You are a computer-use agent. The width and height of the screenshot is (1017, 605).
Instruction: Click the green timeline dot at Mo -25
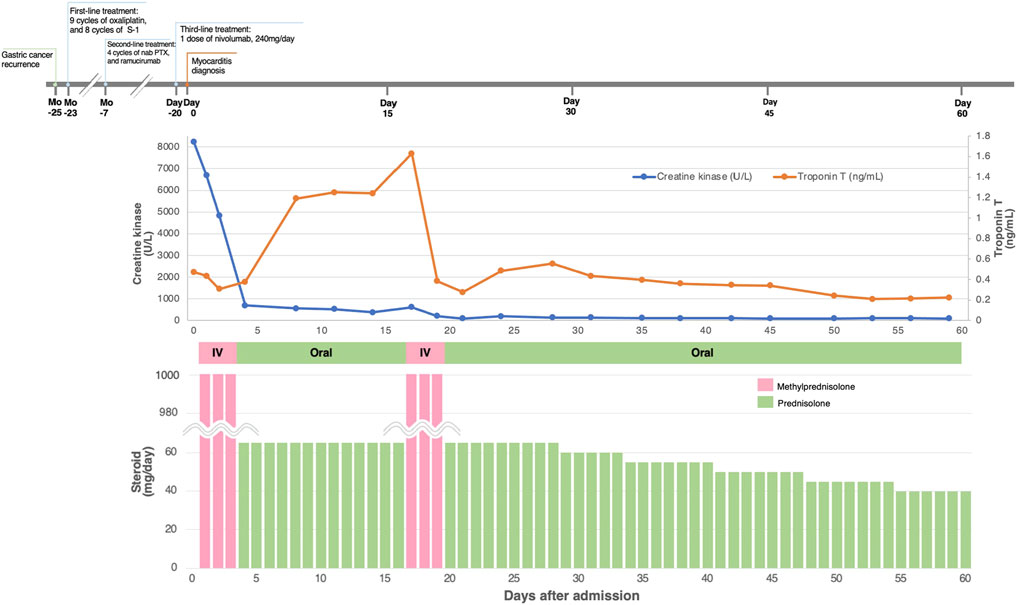(x=55, y=84)
